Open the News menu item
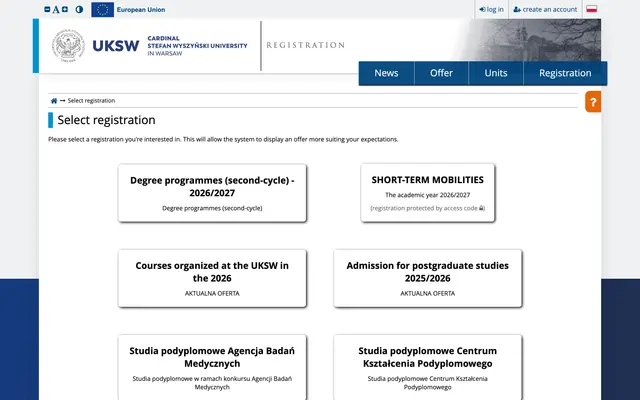This screenshot has width=640, height=400. 386,73
